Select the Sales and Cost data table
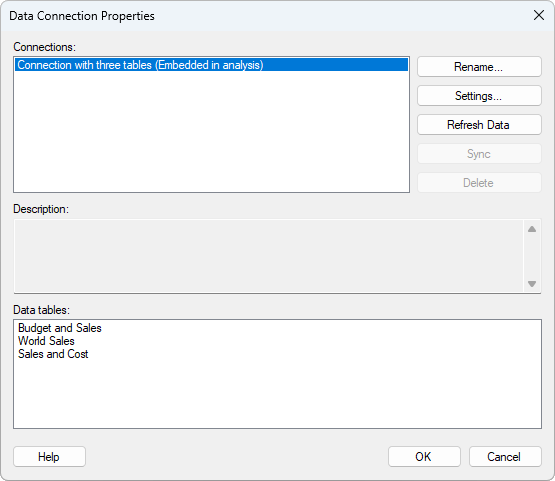This screenshot has height=481, width=555. click(x=53, y=354)
